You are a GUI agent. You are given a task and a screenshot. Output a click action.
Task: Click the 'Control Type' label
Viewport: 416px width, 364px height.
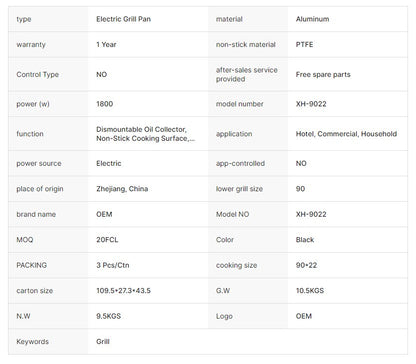(37, 74)
